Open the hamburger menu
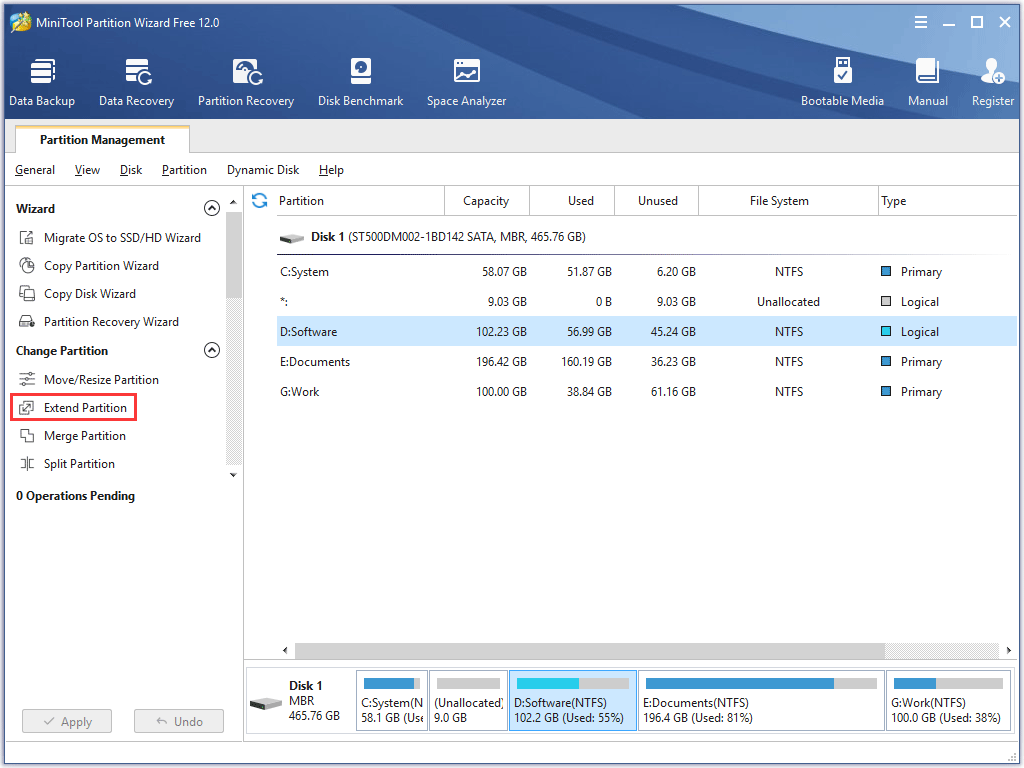Image resolution: width=1024 pixels, height=768 pixels. pos(920,21)
